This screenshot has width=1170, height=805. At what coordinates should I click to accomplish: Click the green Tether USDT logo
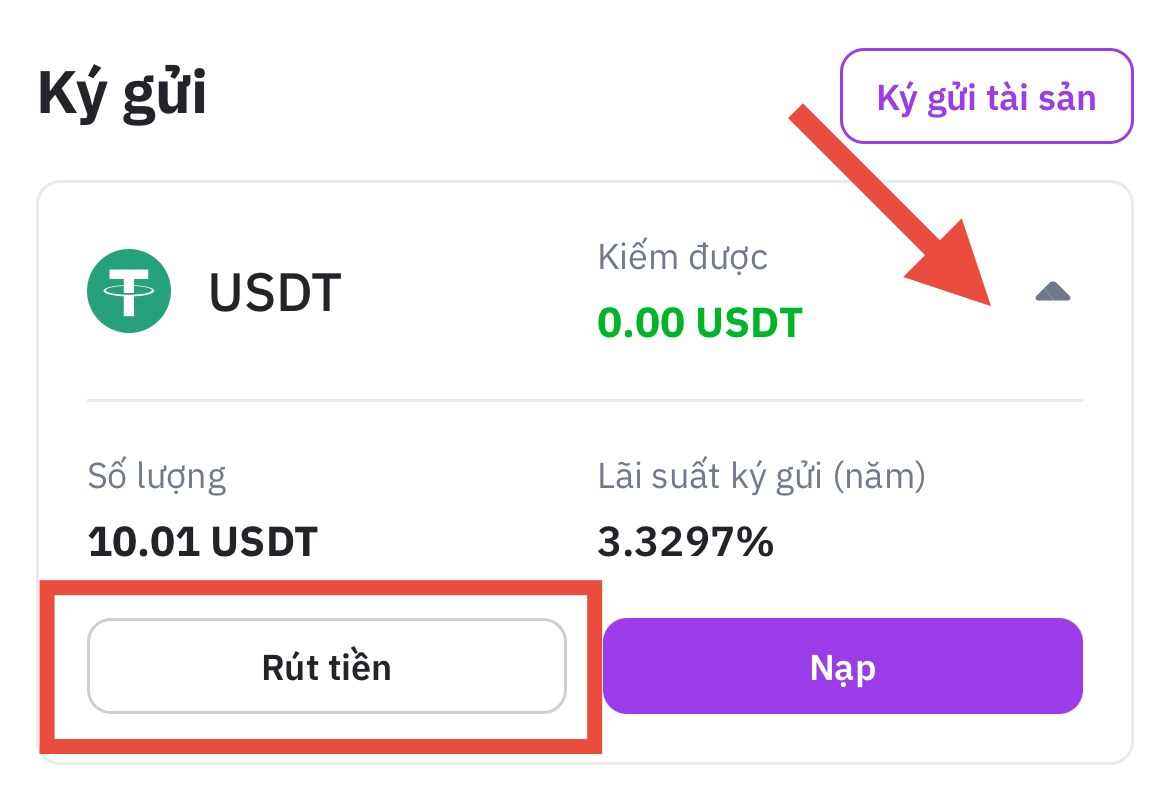(129, 291)
